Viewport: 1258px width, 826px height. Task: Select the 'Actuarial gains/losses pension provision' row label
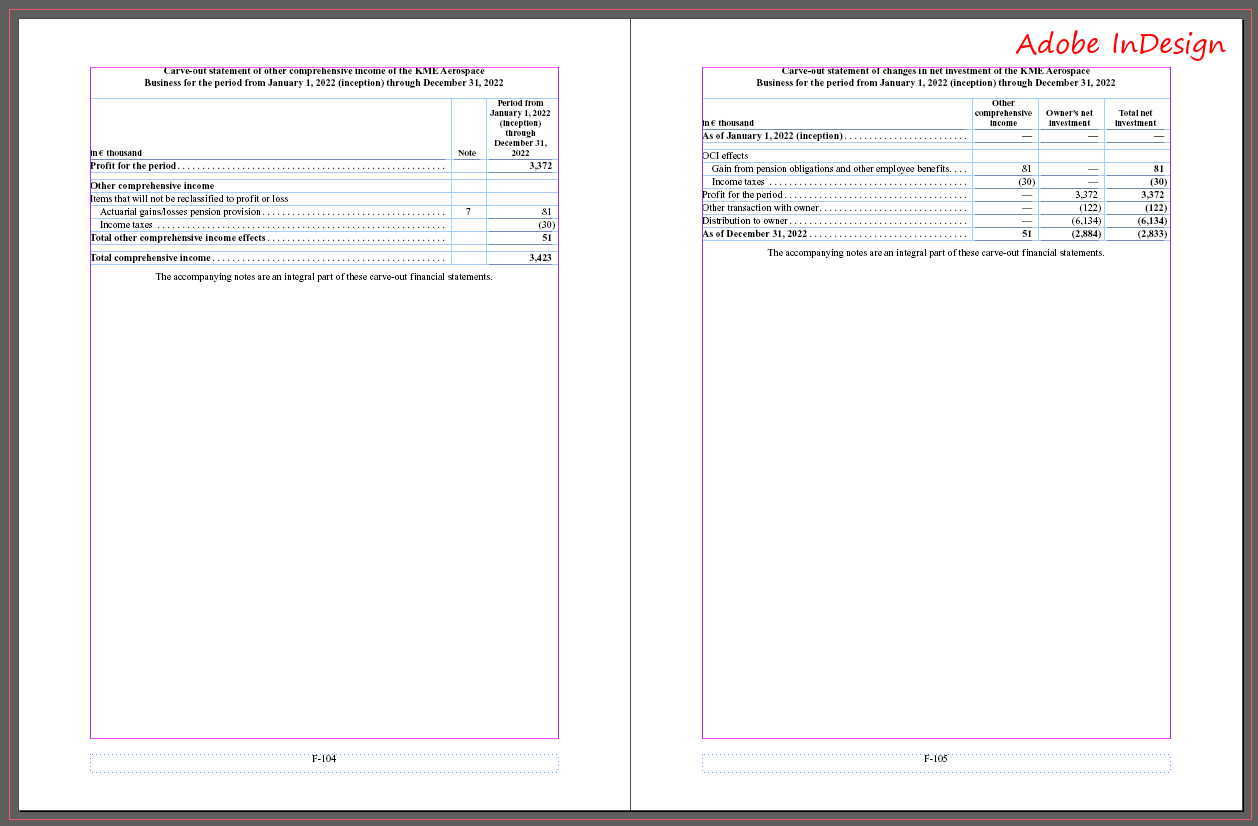click(x=181, y=212)
